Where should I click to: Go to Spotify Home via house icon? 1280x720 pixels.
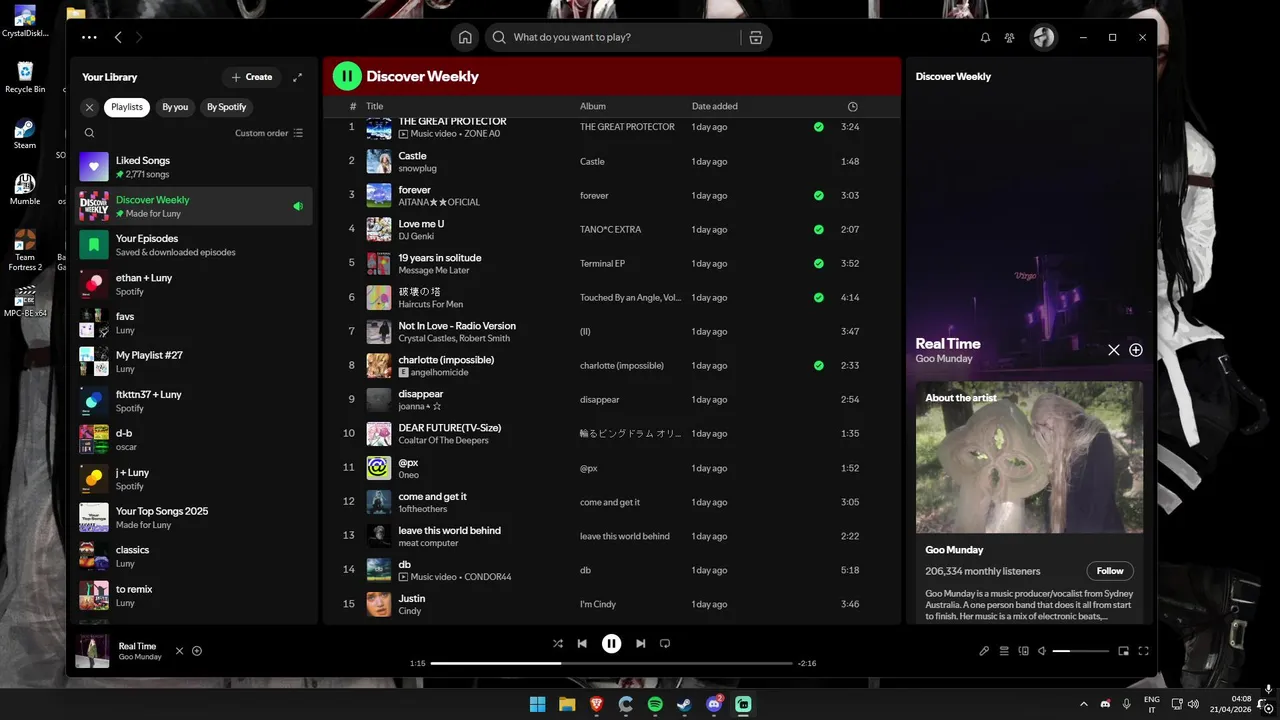pyautogui.click(x=465, y=37)
